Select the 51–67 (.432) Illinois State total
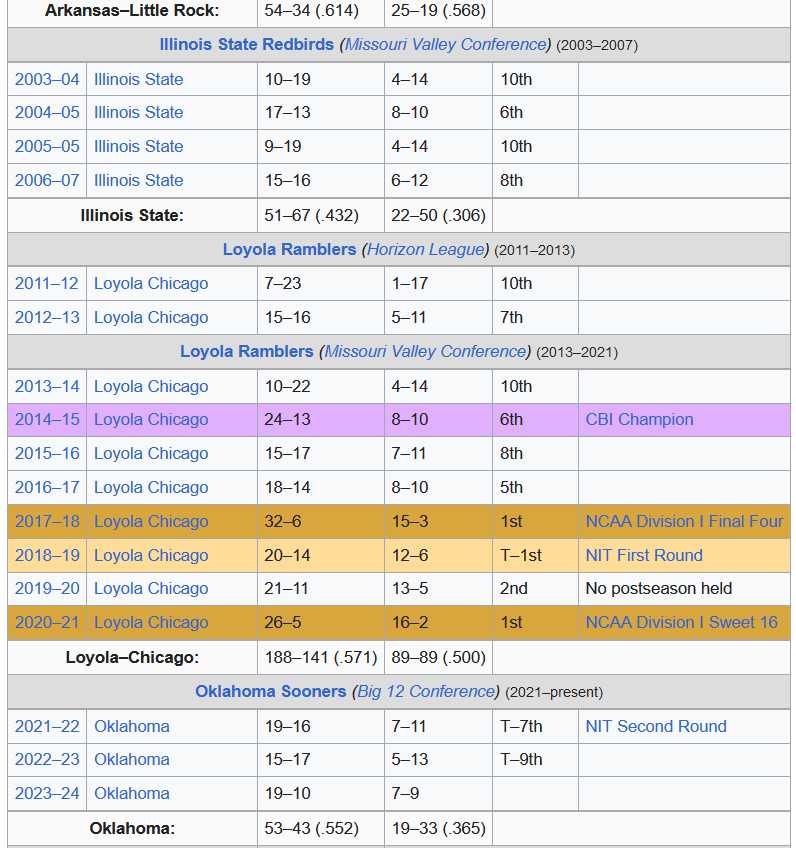The height and width of the screenshot is (848, 796). [x=321, y=216]
